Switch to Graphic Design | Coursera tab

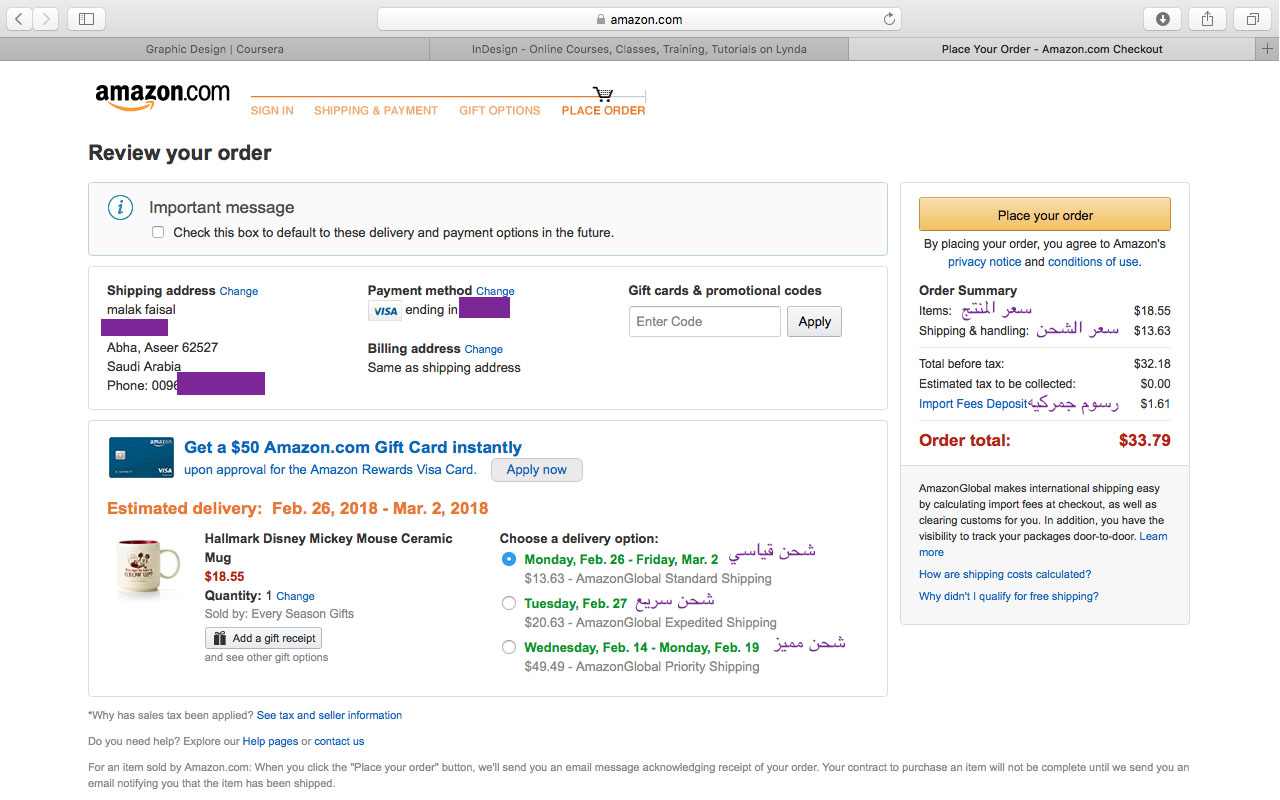point(214,48)
